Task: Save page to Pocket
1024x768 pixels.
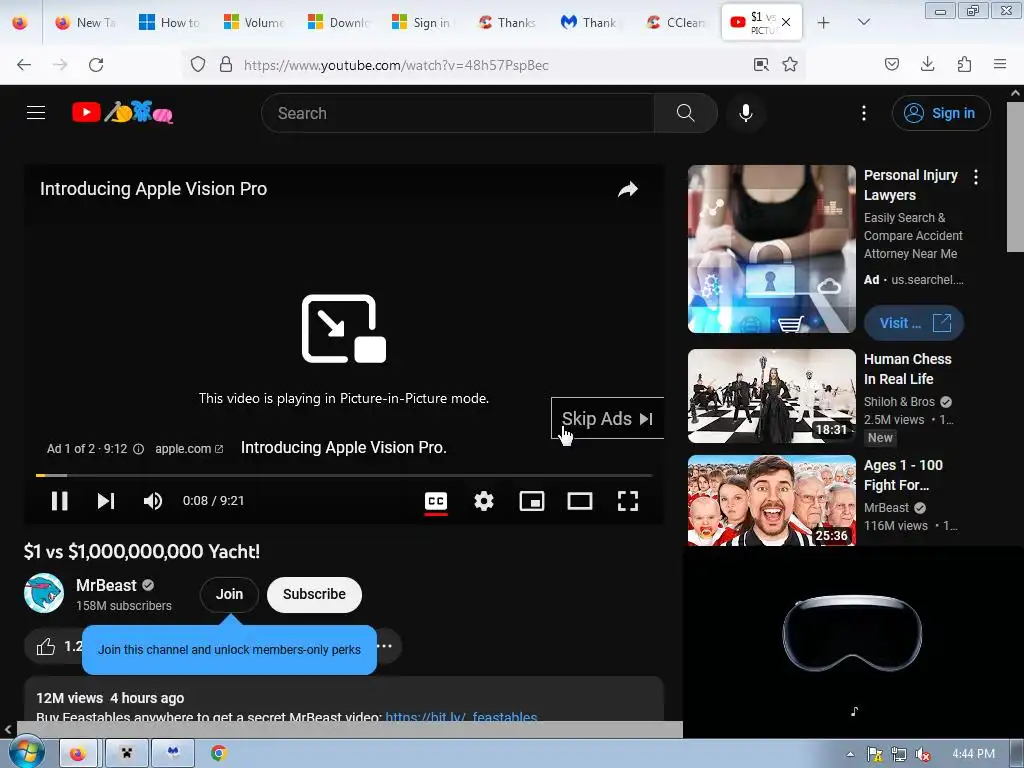Action: tap(891, 65)
